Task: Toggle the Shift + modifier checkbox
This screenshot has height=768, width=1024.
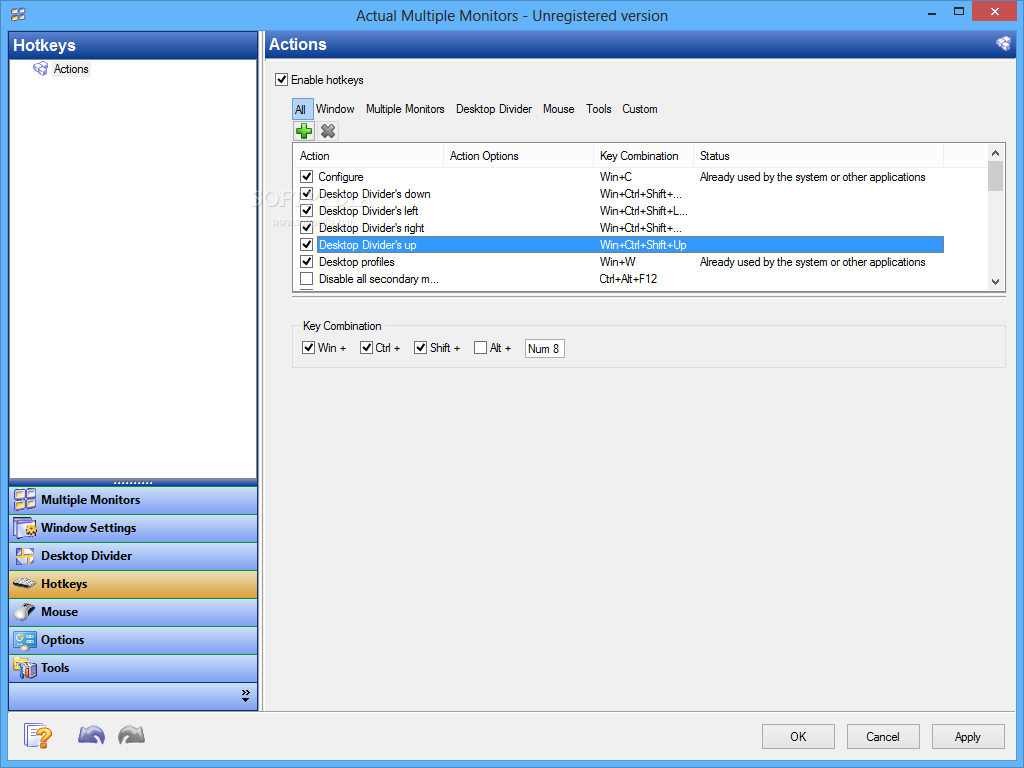Action: click(421, 347)
